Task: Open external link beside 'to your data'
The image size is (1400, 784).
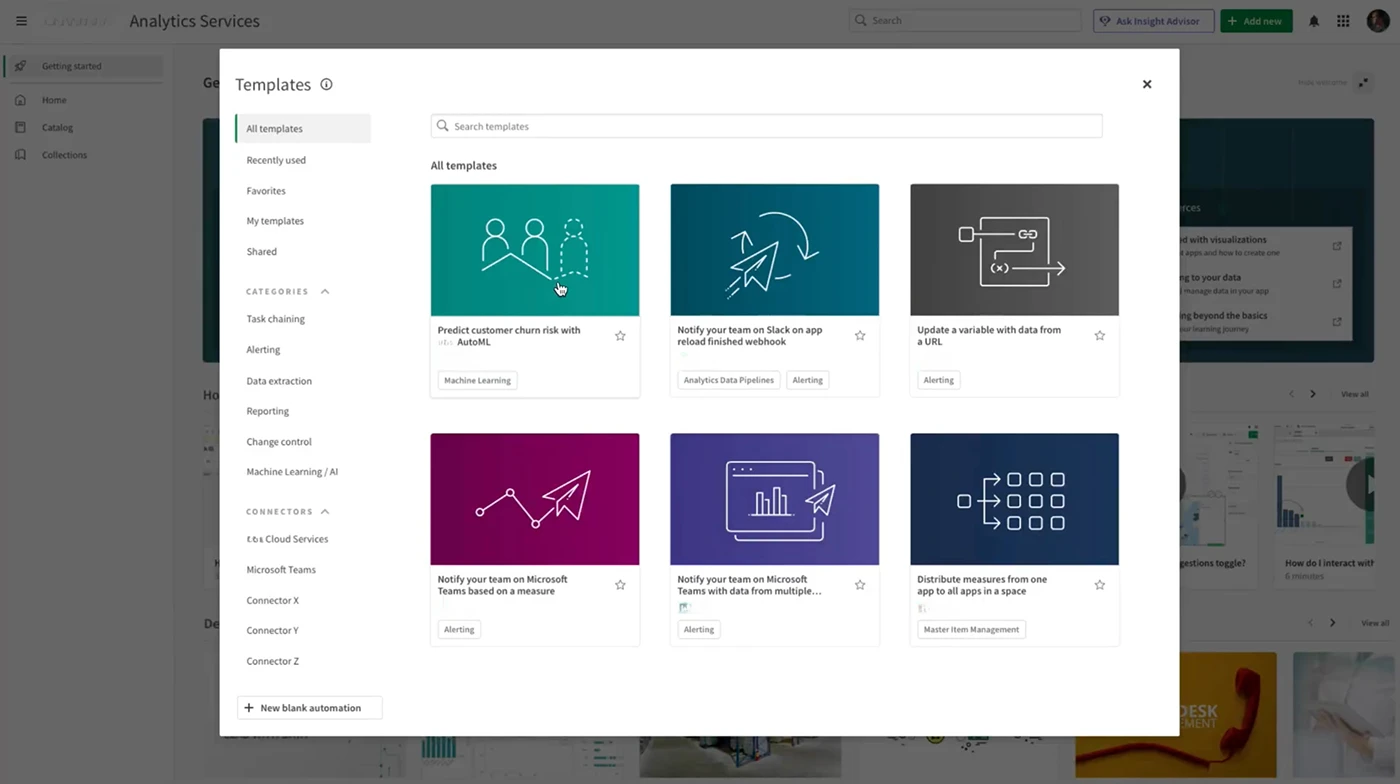Action: pos(1337,284)
